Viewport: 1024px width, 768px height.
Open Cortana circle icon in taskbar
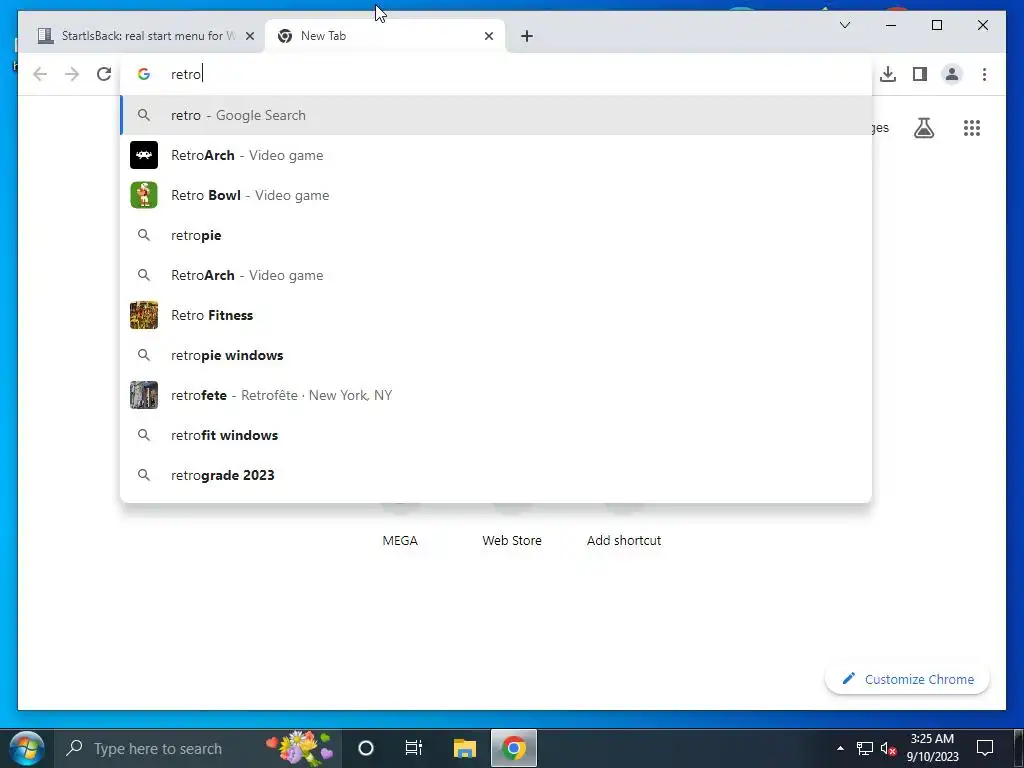(x=366, y=748)
